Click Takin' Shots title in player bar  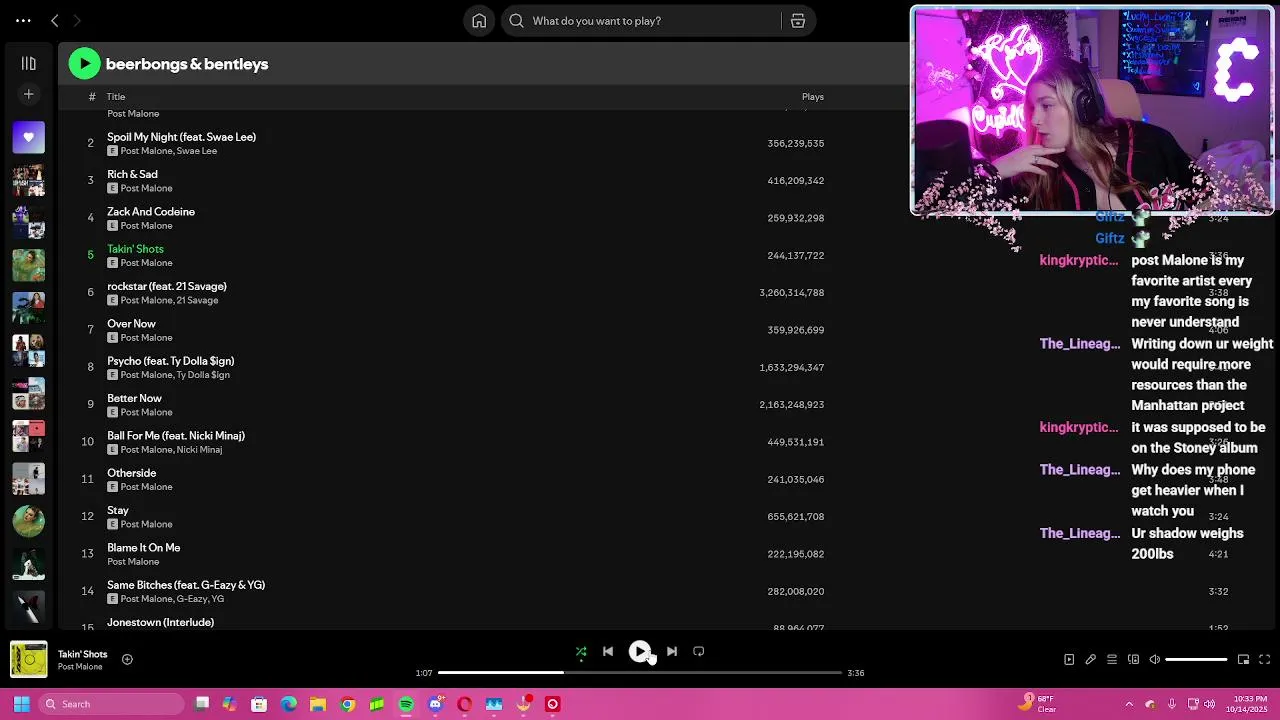tap(82, 654)
